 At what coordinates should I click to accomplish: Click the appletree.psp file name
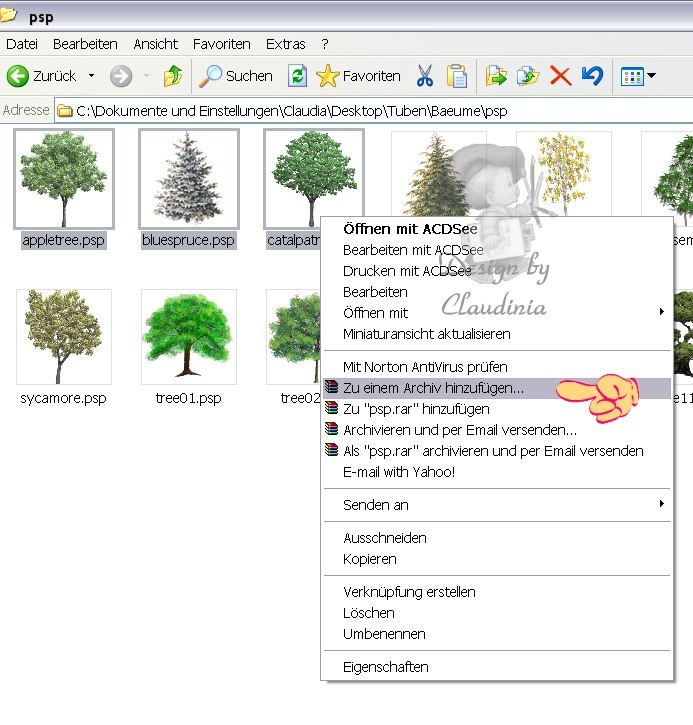pos(64,240)
